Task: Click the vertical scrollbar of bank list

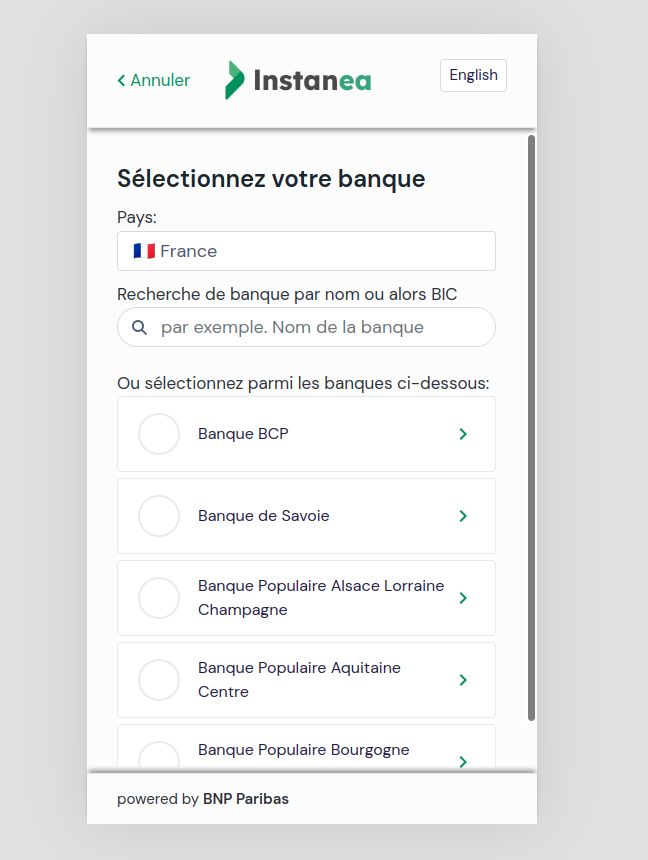Action: tap(531, 430)
